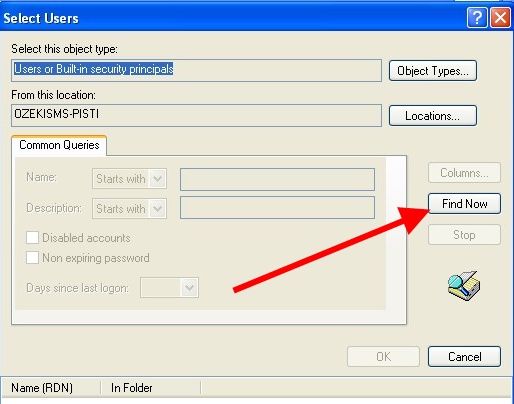Click the Find Now button

(464, 203)
